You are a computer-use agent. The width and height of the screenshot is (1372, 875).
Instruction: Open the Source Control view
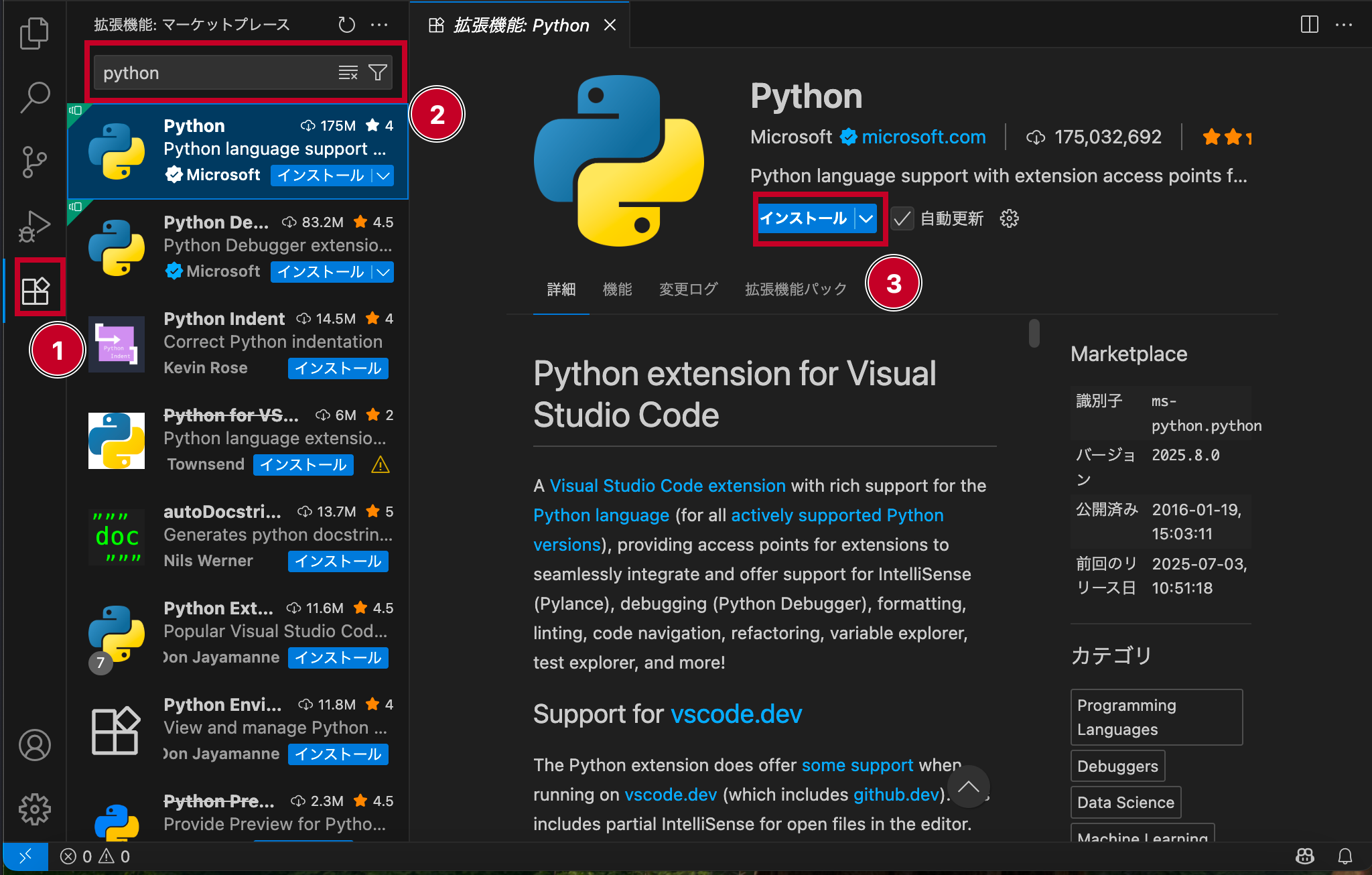click(34, 161)
